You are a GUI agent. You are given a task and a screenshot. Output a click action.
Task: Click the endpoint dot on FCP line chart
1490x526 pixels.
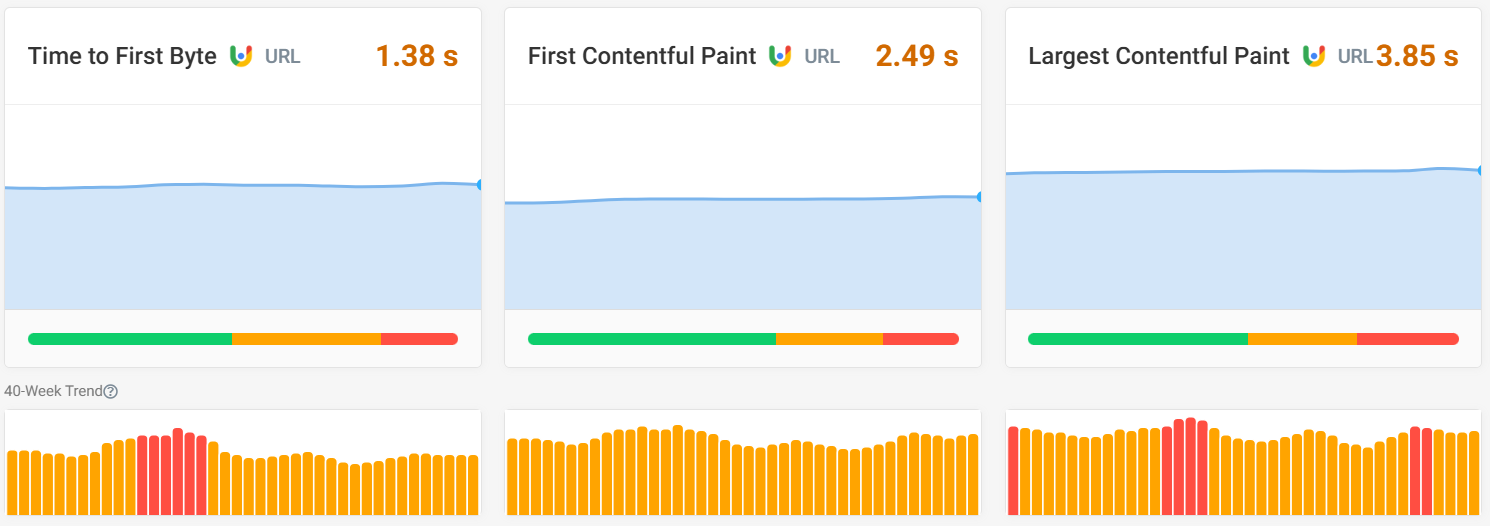pos(980,197)
